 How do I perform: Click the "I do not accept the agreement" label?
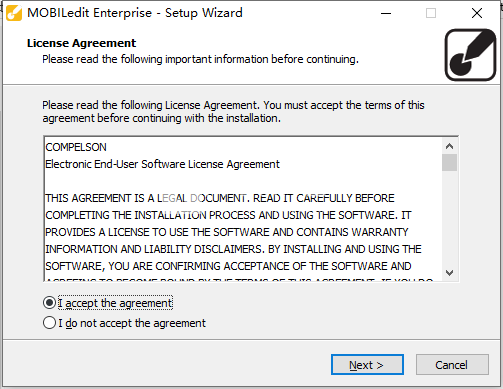click(x=132, y=323)
